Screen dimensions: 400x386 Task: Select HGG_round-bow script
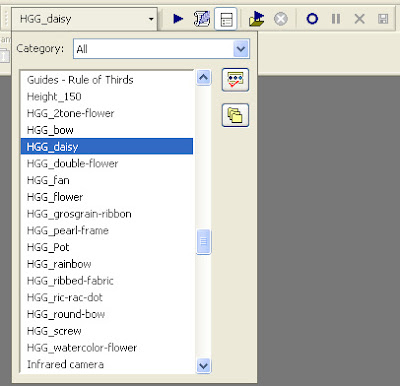point(107,314)
